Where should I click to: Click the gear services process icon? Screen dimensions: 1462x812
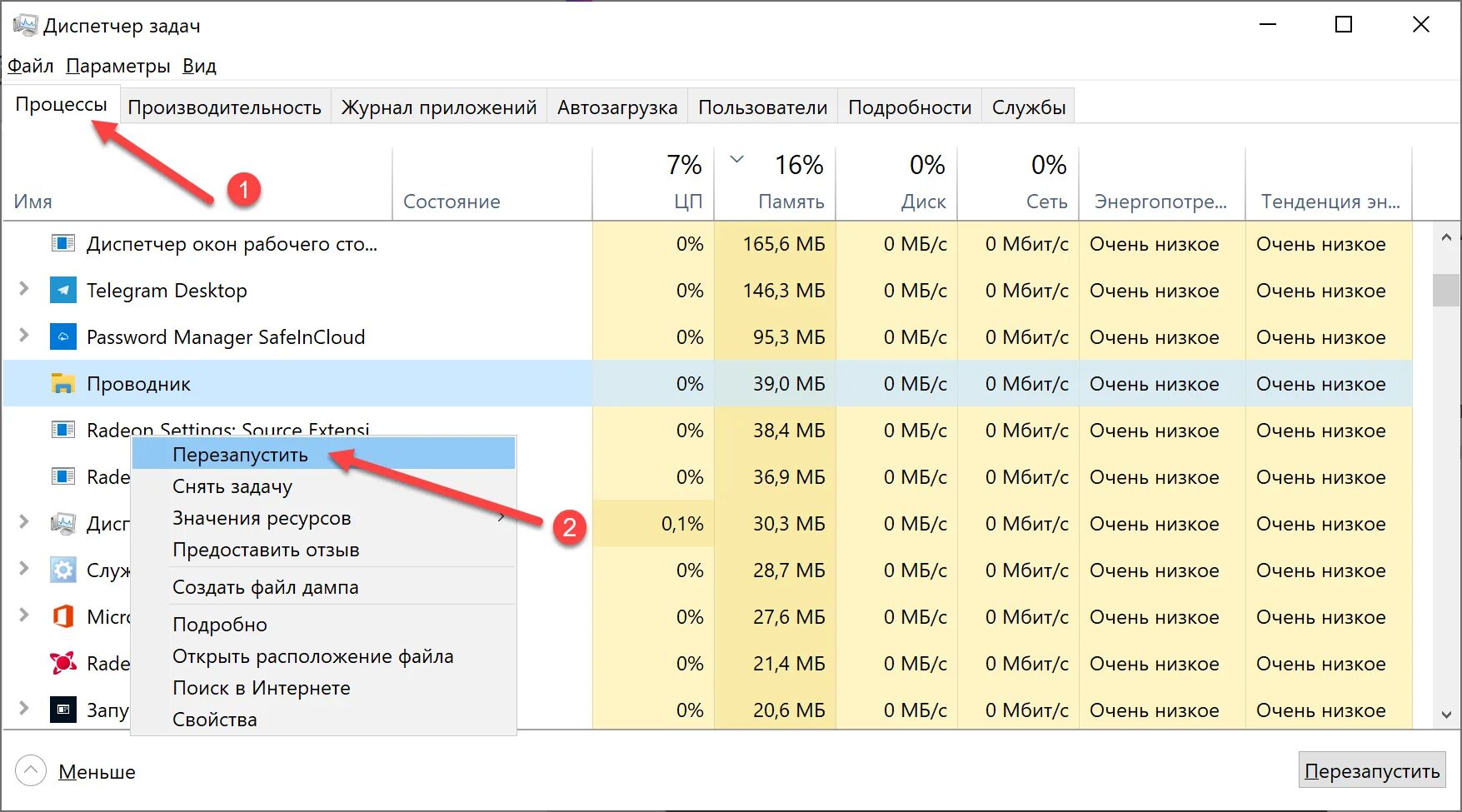pyautogui.click(x=63, y=570)
